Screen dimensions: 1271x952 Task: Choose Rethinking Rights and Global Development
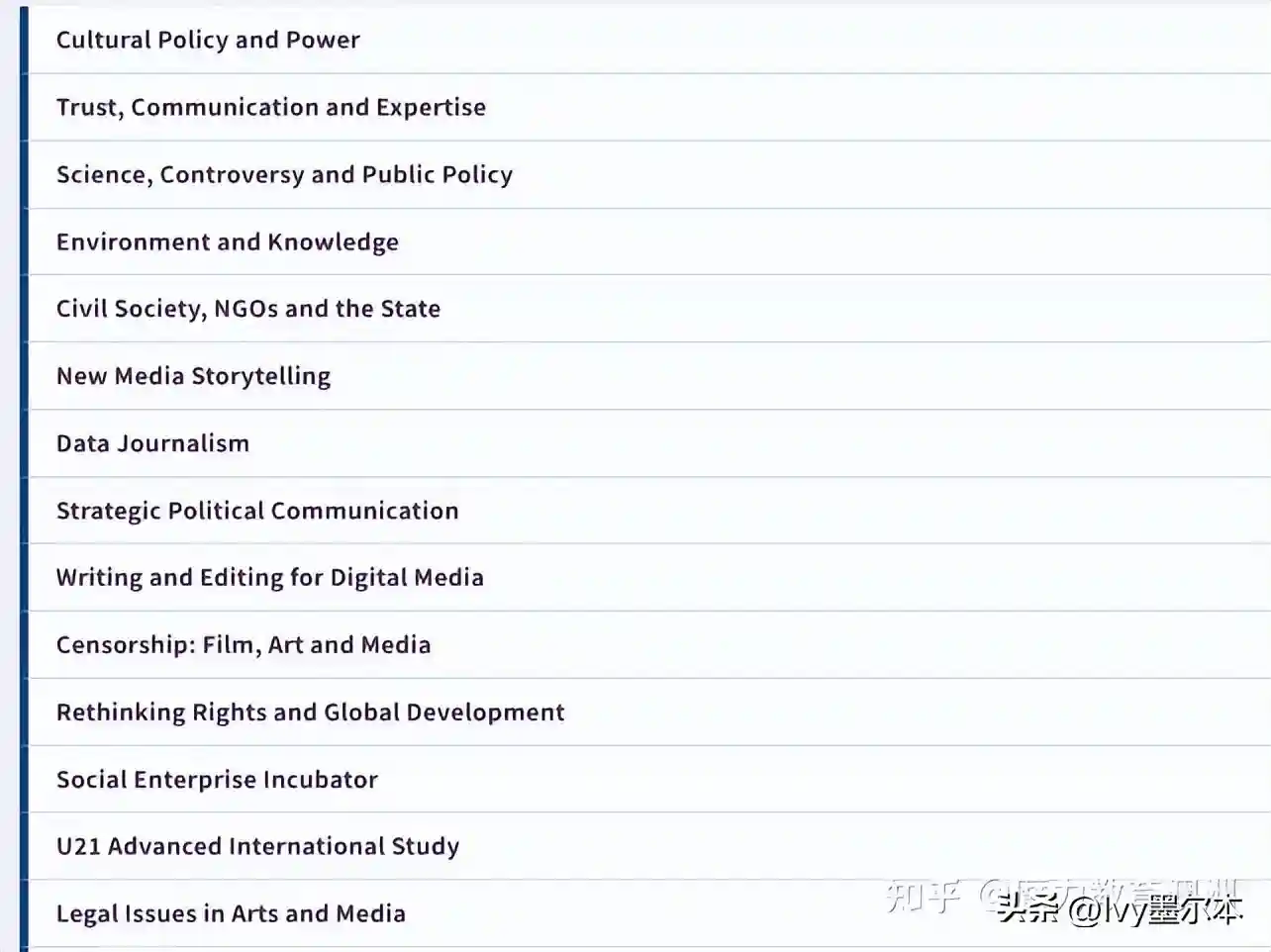tap(310, 713)
